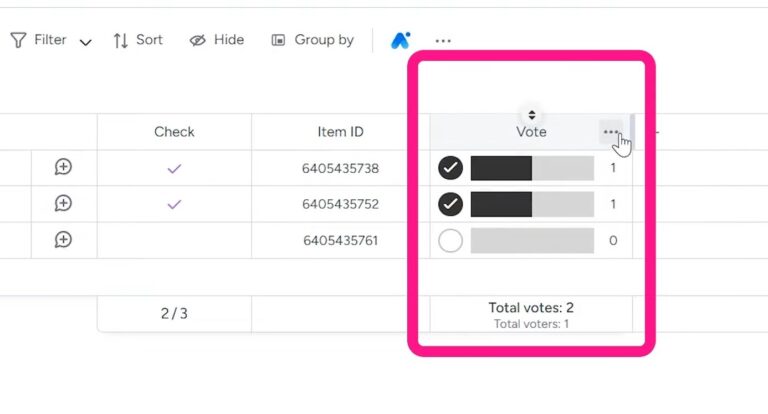The height and width of the screenshot is (414, 768).
Task: Click the first row vote progress bar
Action: [x=531, y=168]
